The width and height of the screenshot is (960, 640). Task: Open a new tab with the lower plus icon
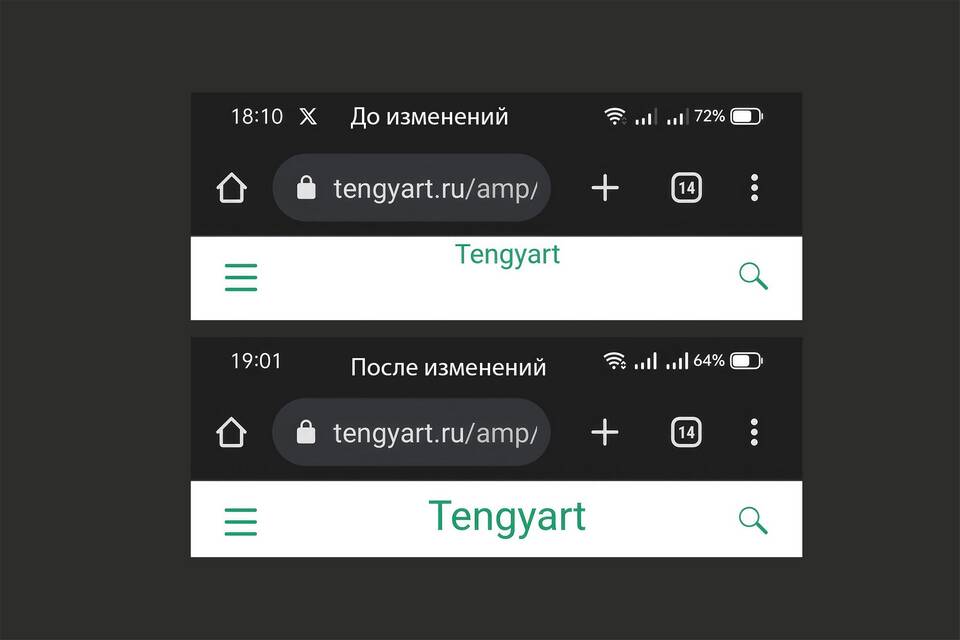(x=605, y=432)
